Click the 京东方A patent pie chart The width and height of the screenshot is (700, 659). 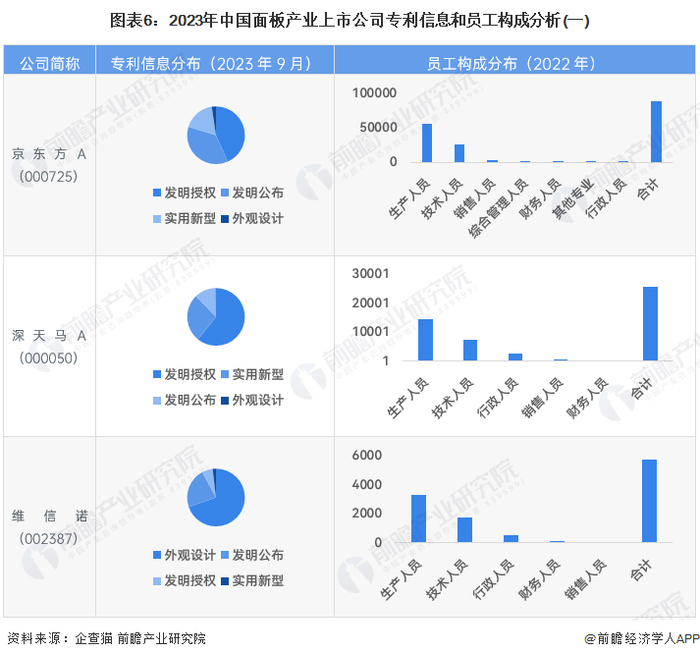pyautogui.click(x=216, y=135)
